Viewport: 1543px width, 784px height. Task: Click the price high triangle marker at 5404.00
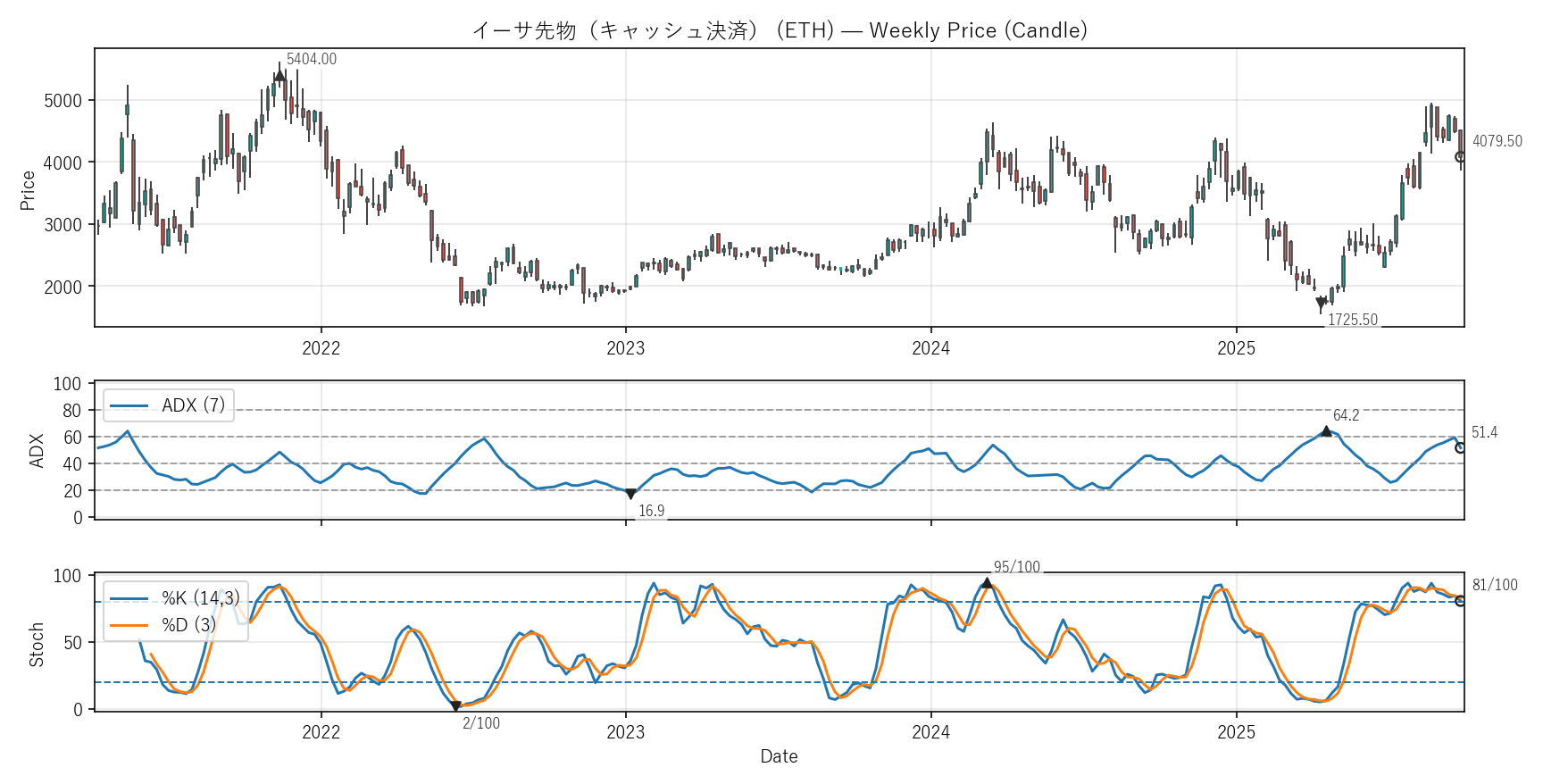[279, 75]
